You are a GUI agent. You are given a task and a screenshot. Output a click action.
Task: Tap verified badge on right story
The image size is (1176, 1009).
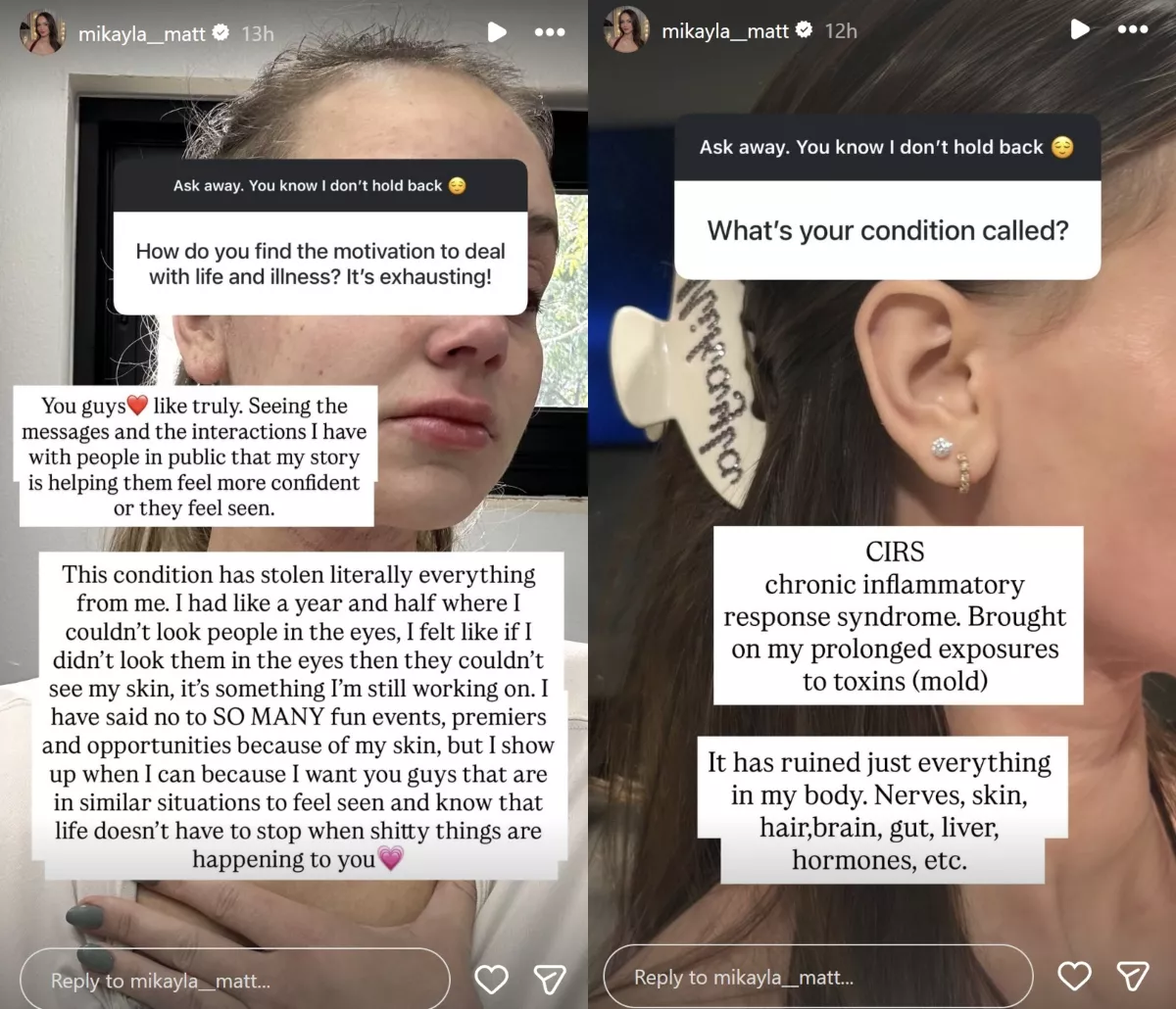(x=805, y=29)
